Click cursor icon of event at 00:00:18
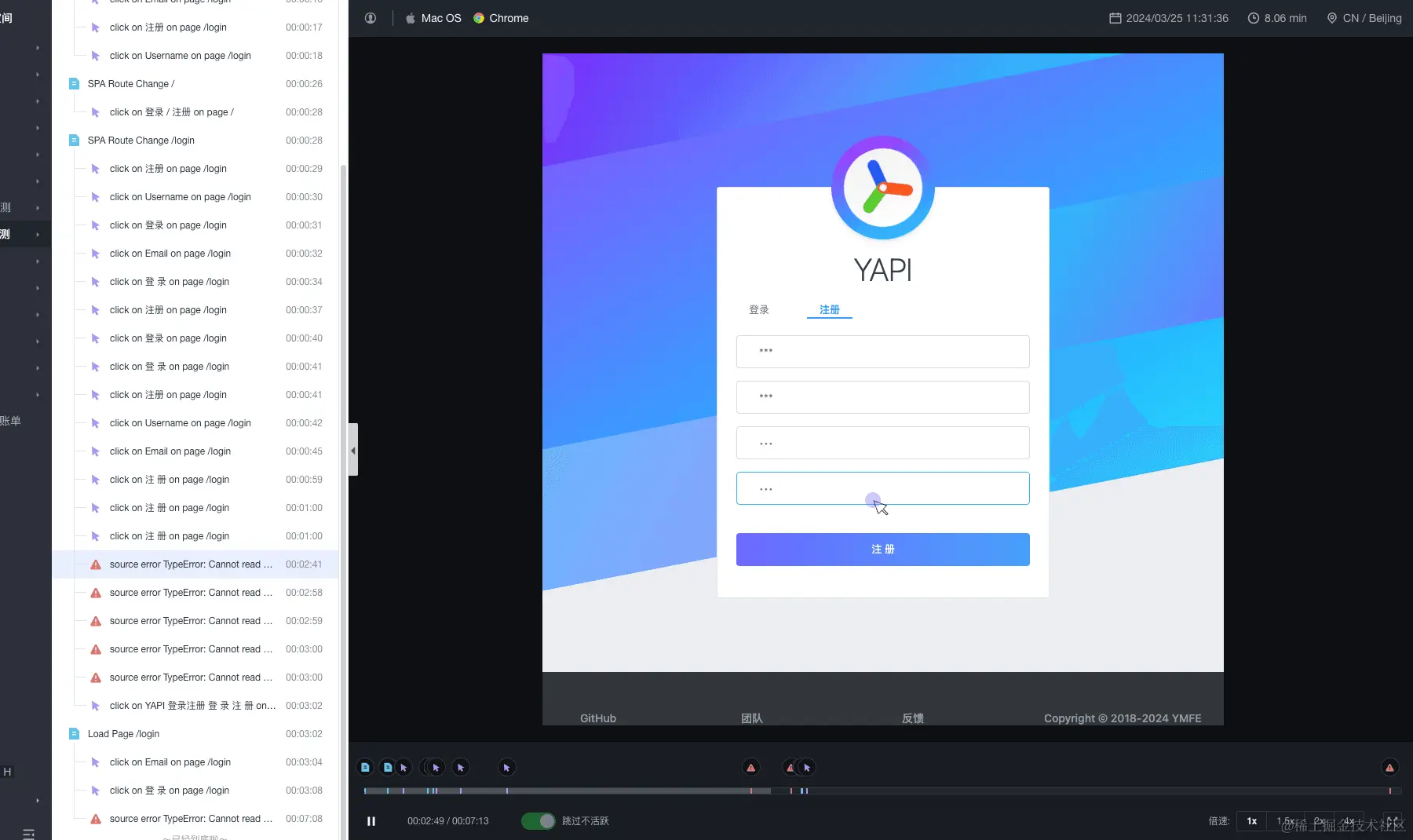Image resolution: width=1413 pixels, height=840 pixels. pos(96,56)
